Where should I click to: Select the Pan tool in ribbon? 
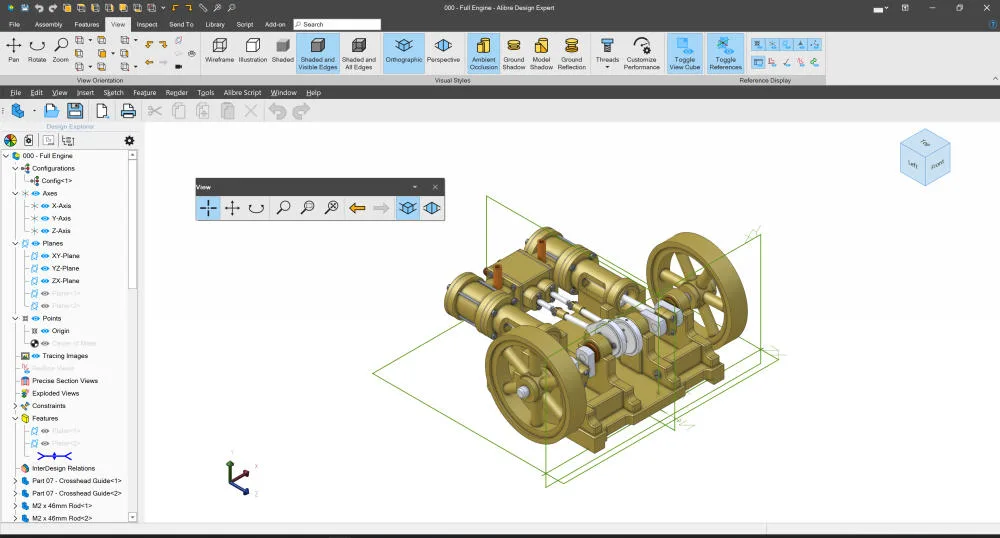click(x=14, y=50)
